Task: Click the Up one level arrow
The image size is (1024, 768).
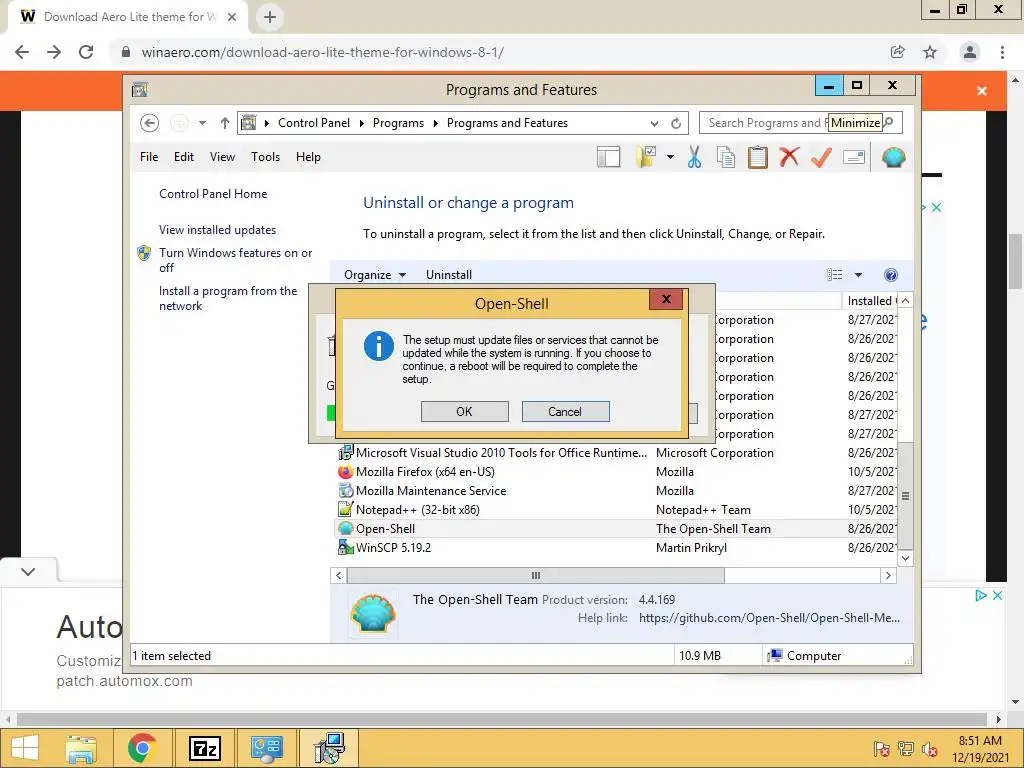Action: 225,123
